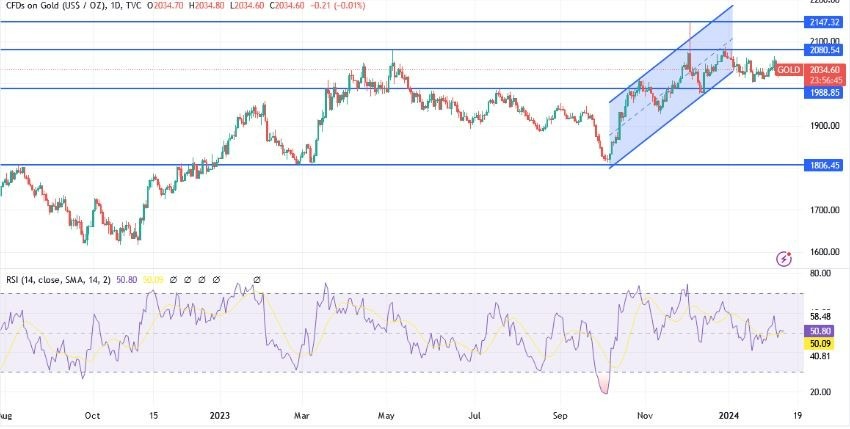The width and height of the screenshot is (850, 429).
Task: Click the open value O2034.70
Action: click(166, 5)
